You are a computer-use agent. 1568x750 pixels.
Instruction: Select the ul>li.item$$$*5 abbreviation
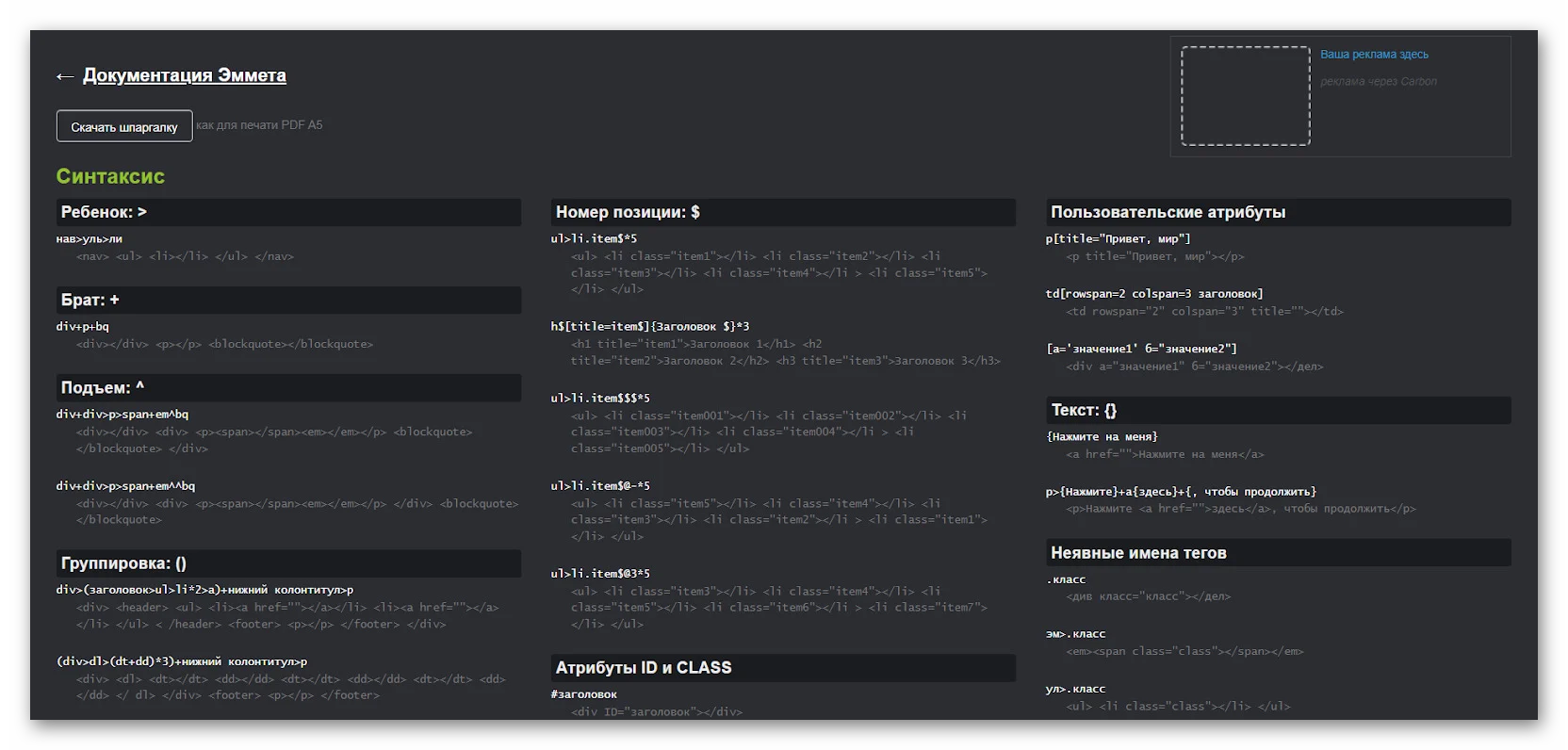(601, 399)
